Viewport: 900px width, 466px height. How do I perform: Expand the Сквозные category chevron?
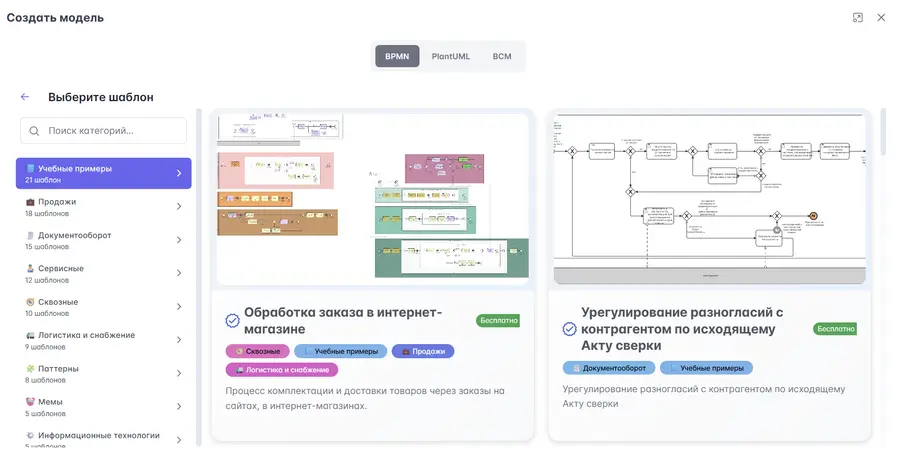(179, 306)
